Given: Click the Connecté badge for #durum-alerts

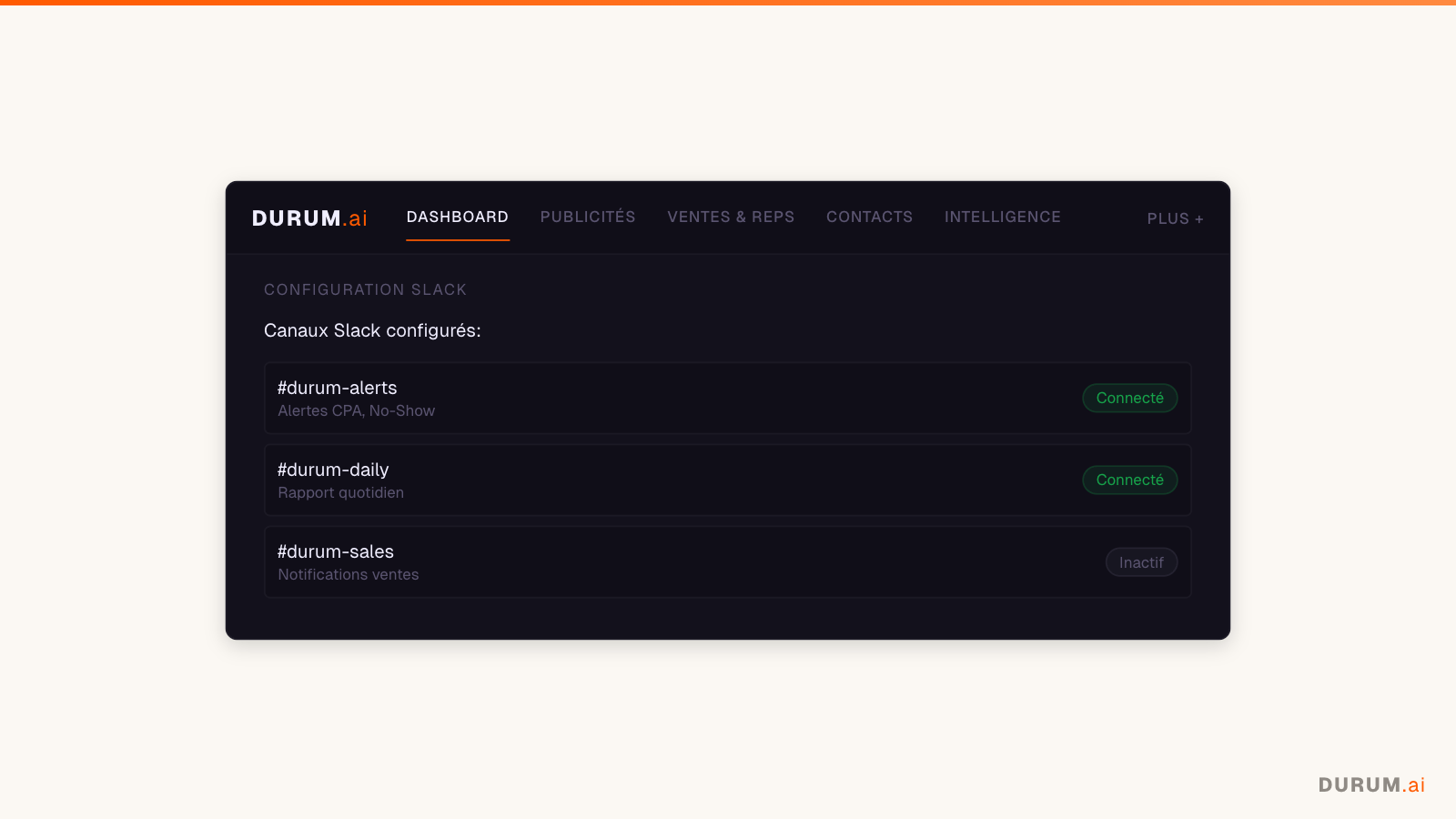Looking at the screenshot, I should pos(1129,398).
